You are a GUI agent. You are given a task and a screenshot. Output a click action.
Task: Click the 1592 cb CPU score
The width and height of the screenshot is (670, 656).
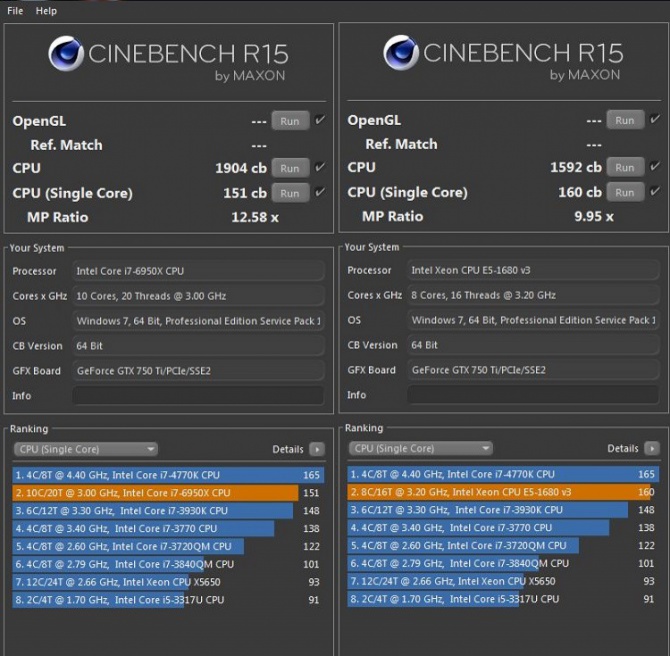click(576, 168)
